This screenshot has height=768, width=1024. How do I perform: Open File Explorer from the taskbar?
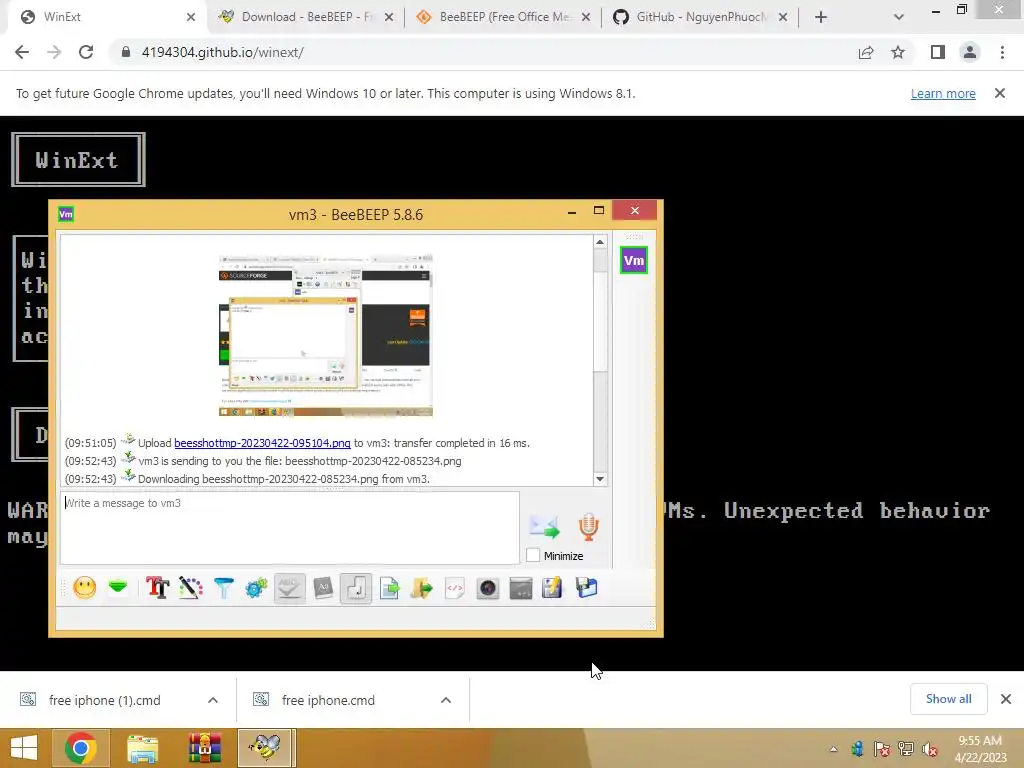point(142,748)
